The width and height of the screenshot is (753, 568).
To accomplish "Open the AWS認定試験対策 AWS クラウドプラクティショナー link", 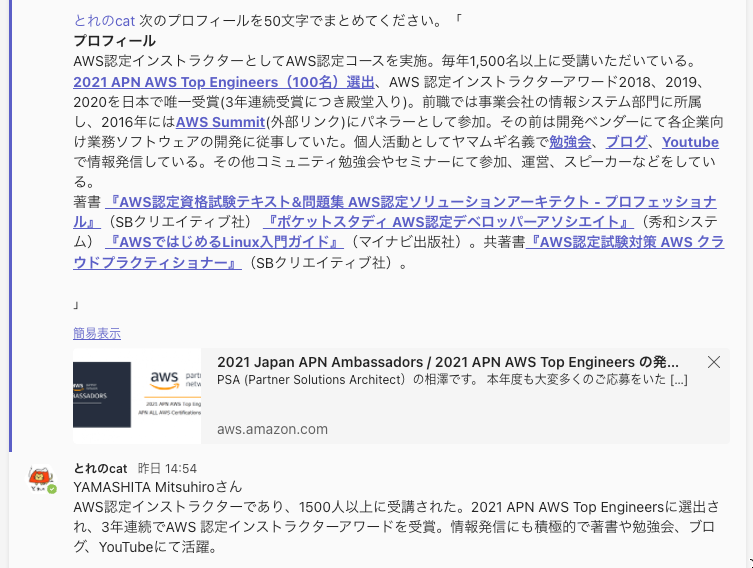I will pos(625,242).
